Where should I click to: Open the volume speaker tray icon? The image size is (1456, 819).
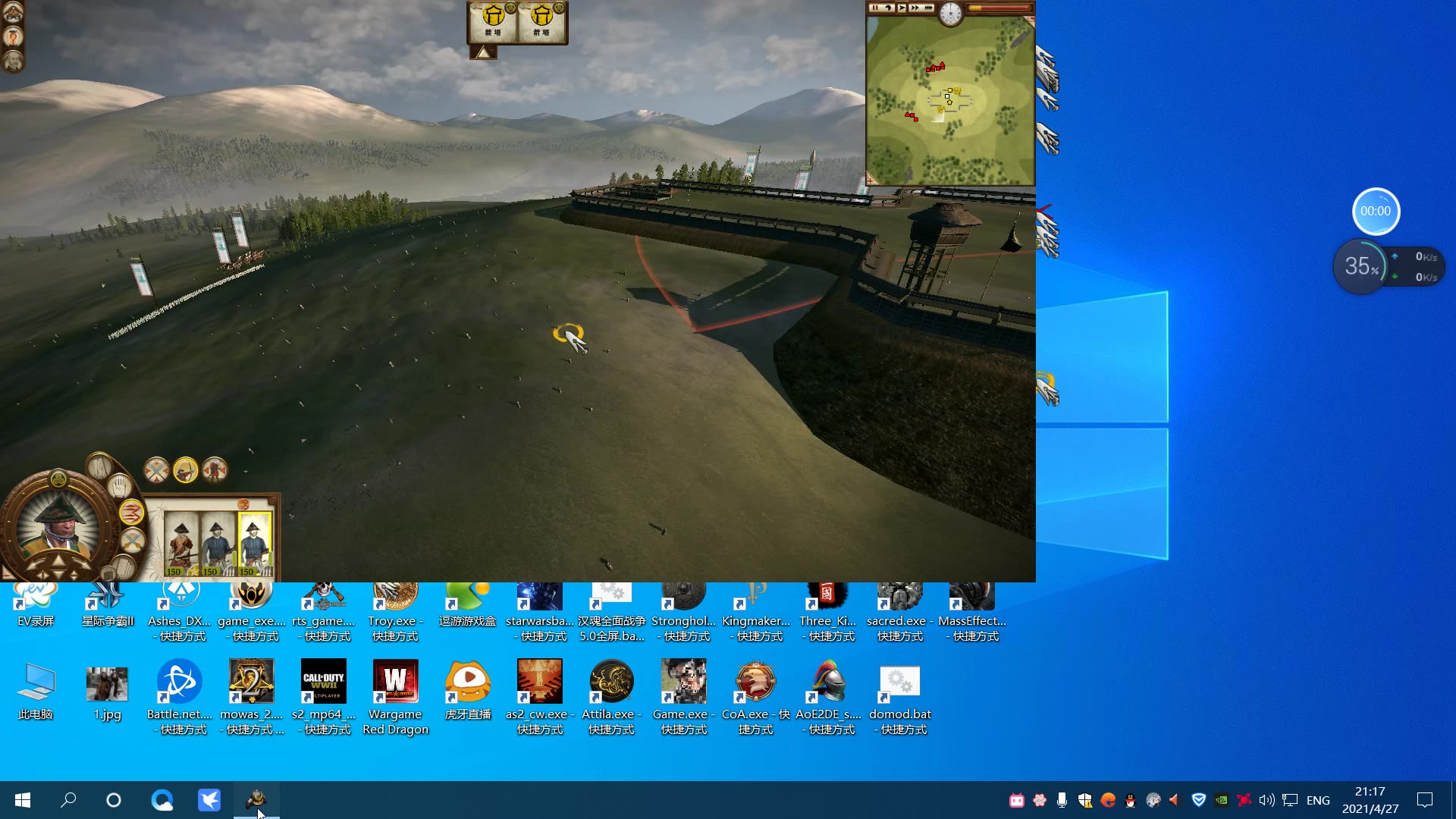click(1266, 800)
